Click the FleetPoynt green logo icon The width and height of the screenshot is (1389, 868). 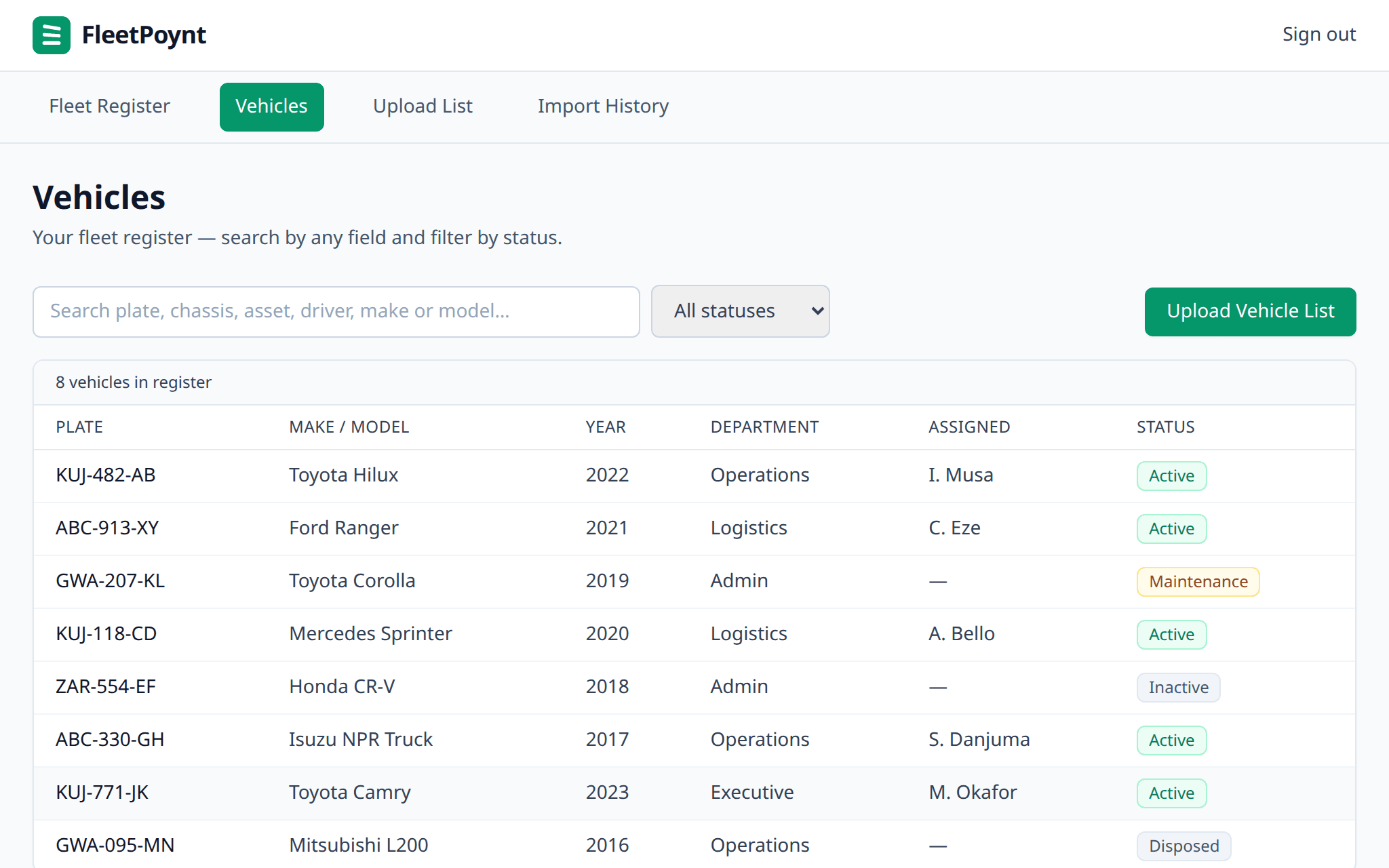[52, 35]
